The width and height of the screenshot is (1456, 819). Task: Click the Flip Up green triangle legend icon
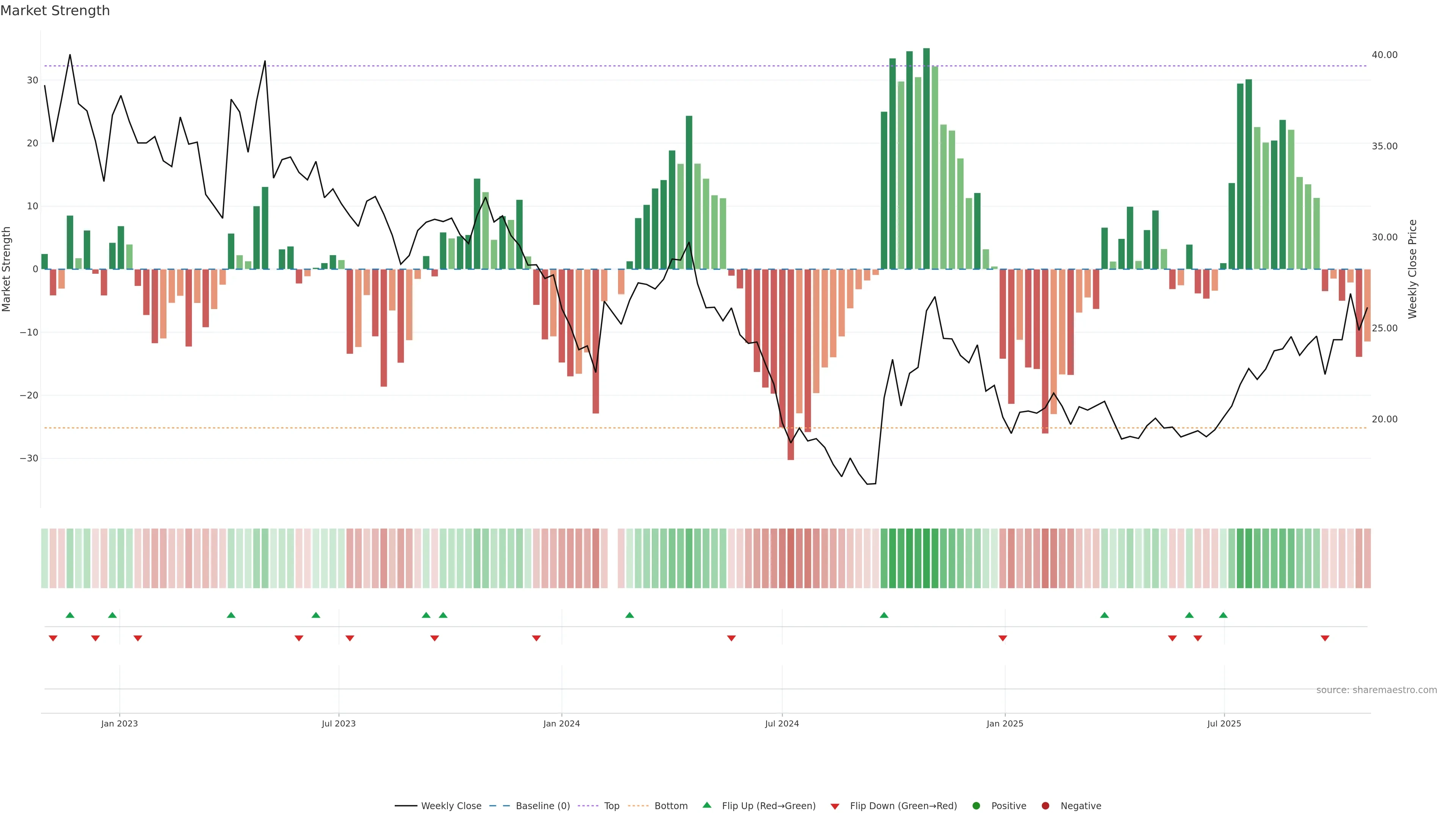[x=706, y=805]
